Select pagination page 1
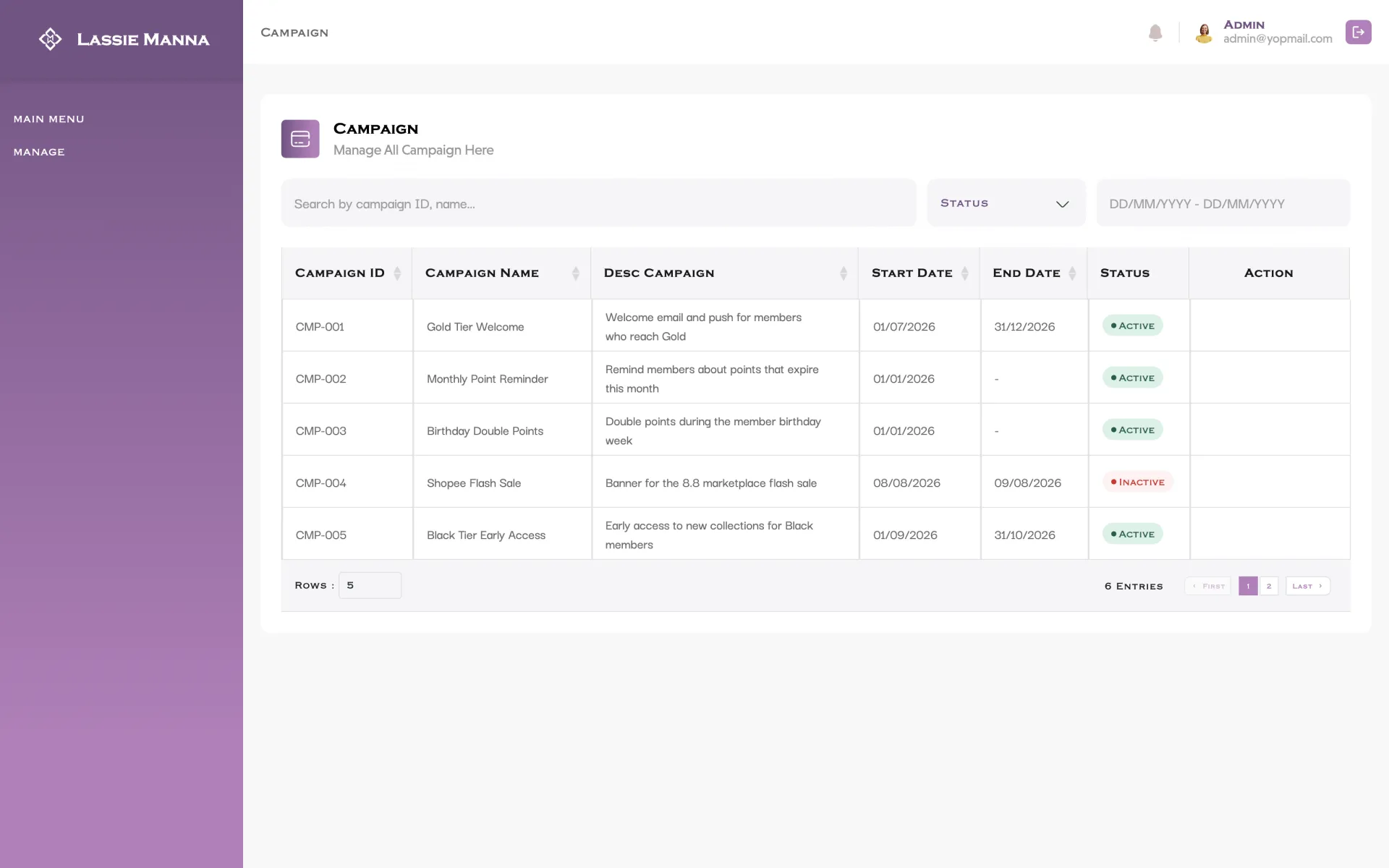 pyautogui.click(x=1248, y=586)
